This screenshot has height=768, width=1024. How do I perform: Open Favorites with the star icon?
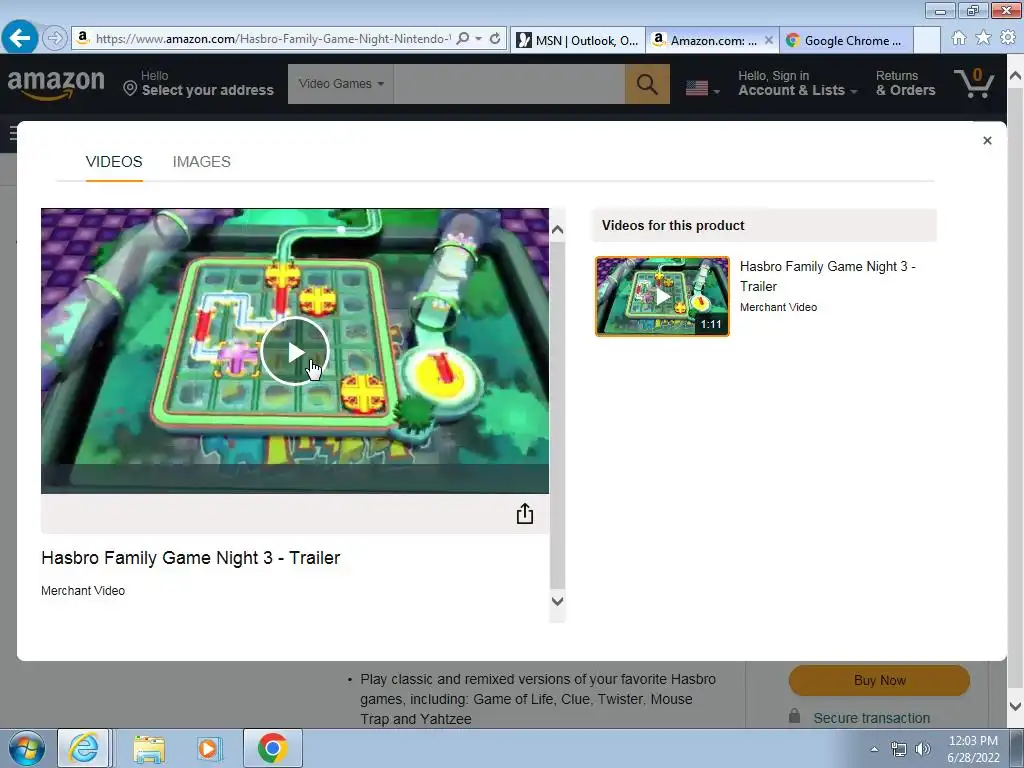click(983, 38)
